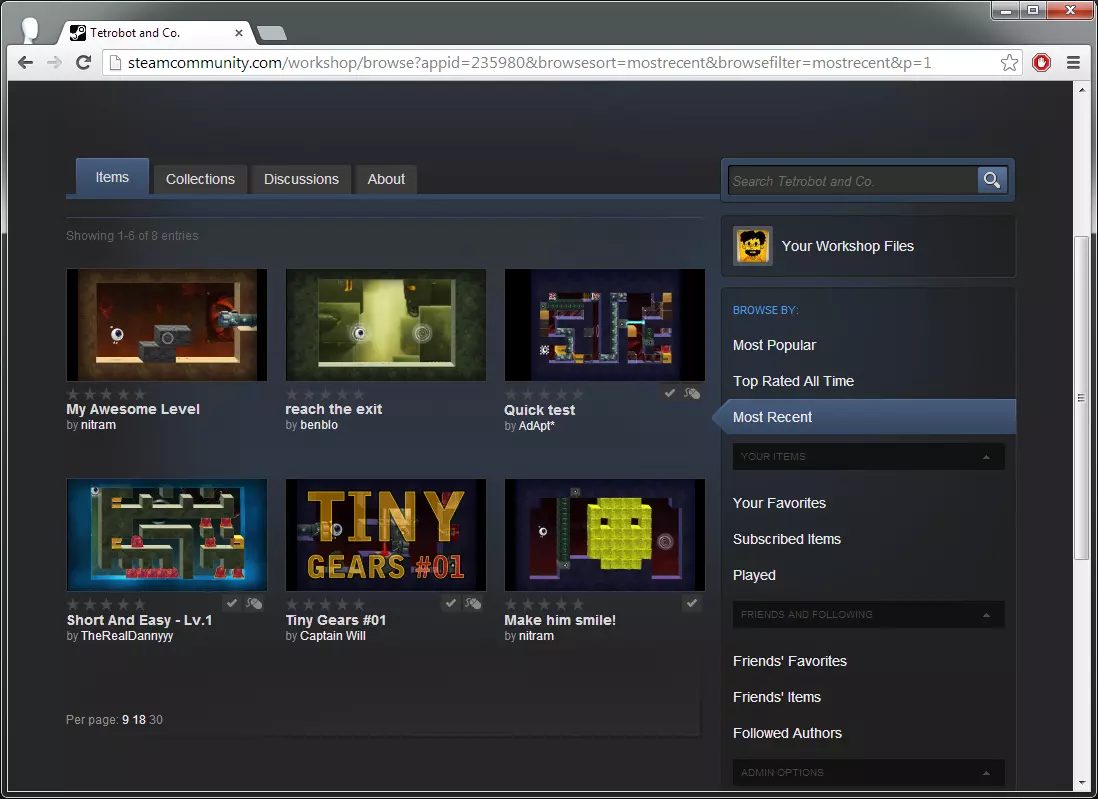This screenshot has height=799, width=1098.
Task: Click the Steam favicon on the browser tab
Action: [x=78, y=33]
